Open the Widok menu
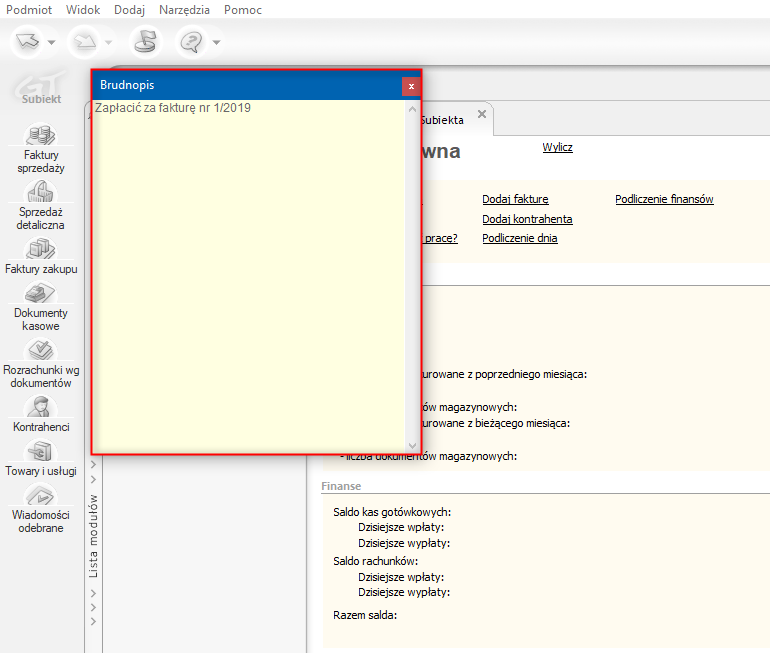Image resolution: width=770 pixels, height=653 pixels. click(x=82, y=10)
